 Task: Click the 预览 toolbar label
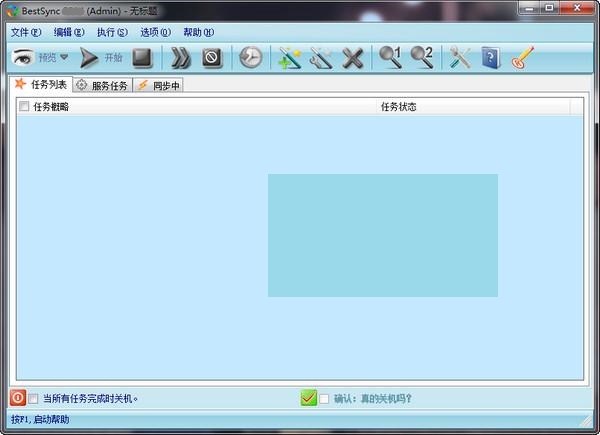coord(47,57)
